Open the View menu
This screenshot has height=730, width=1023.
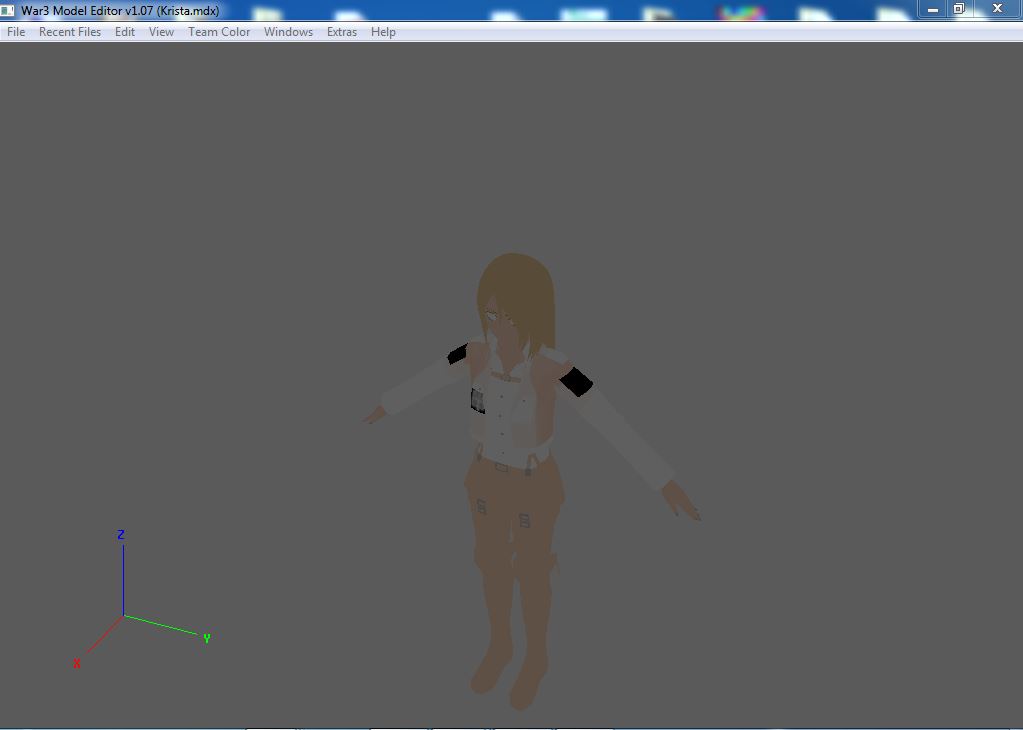[x=161, y=32]
